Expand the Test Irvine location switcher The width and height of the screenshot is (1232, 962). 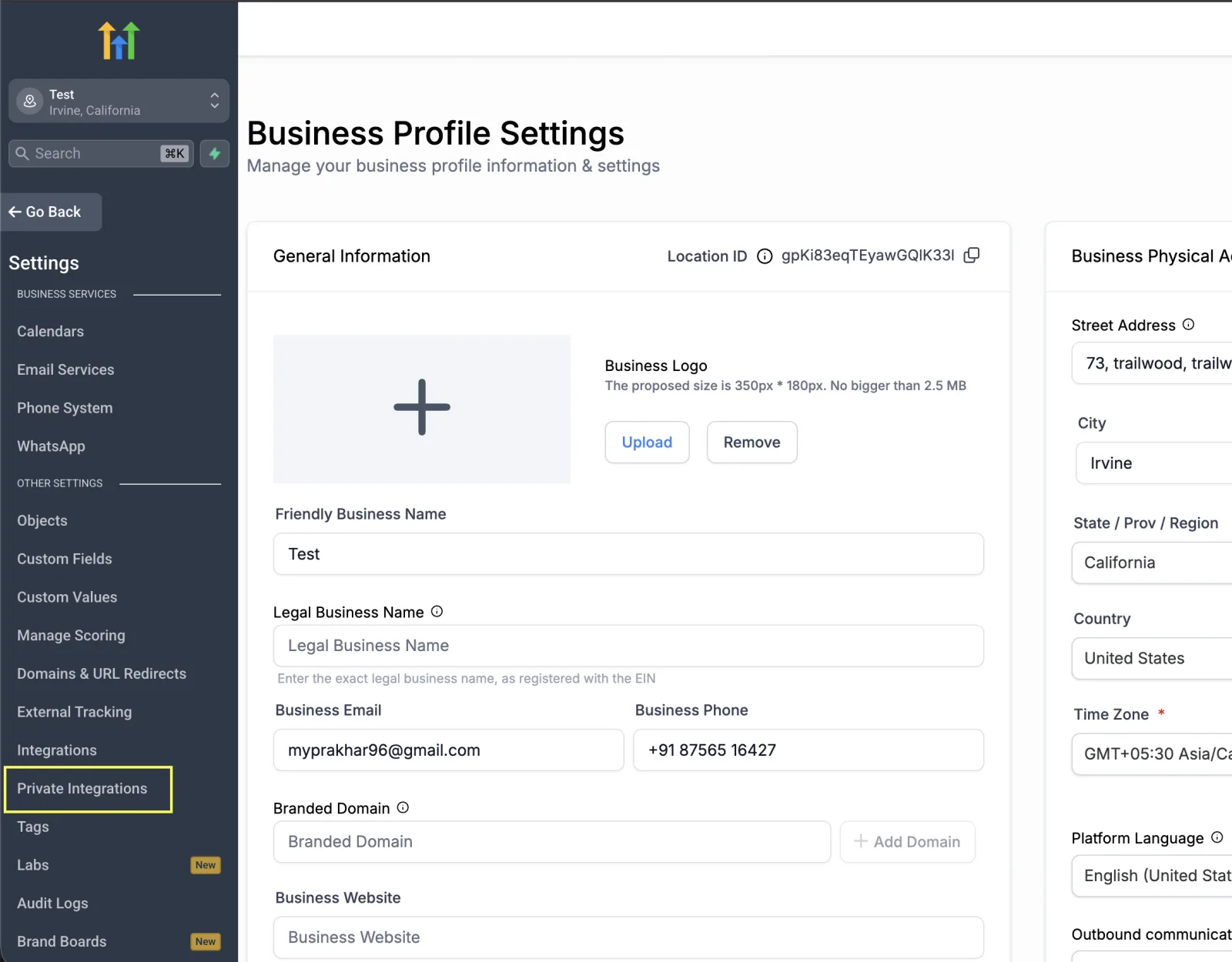[119, 101]
